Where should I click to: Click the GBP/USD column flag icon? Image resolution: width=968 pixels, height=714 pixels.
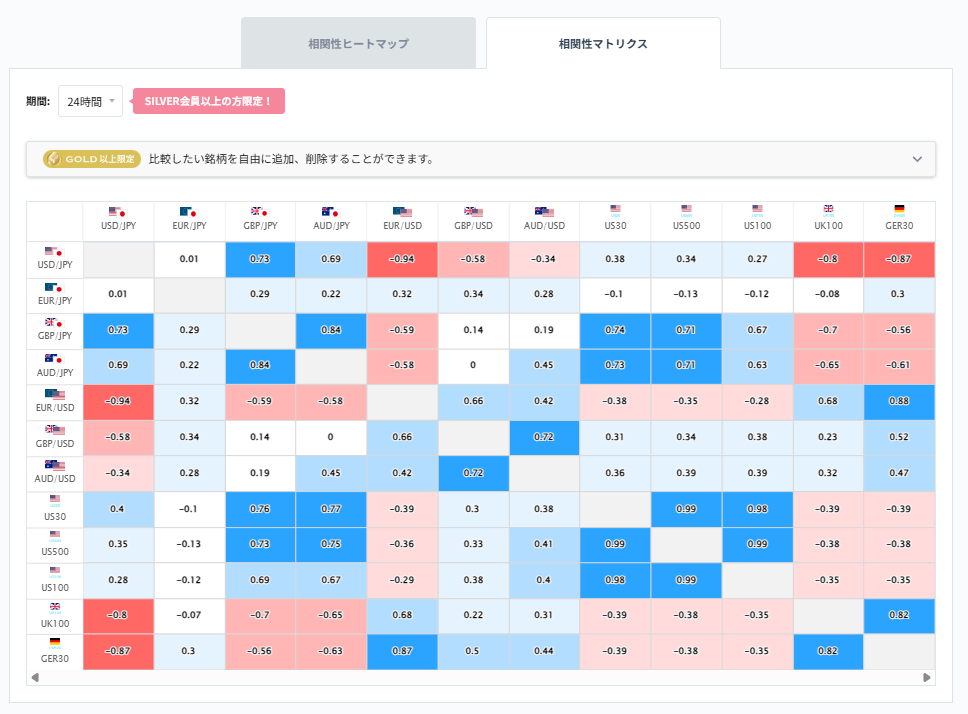click(473, 212)
